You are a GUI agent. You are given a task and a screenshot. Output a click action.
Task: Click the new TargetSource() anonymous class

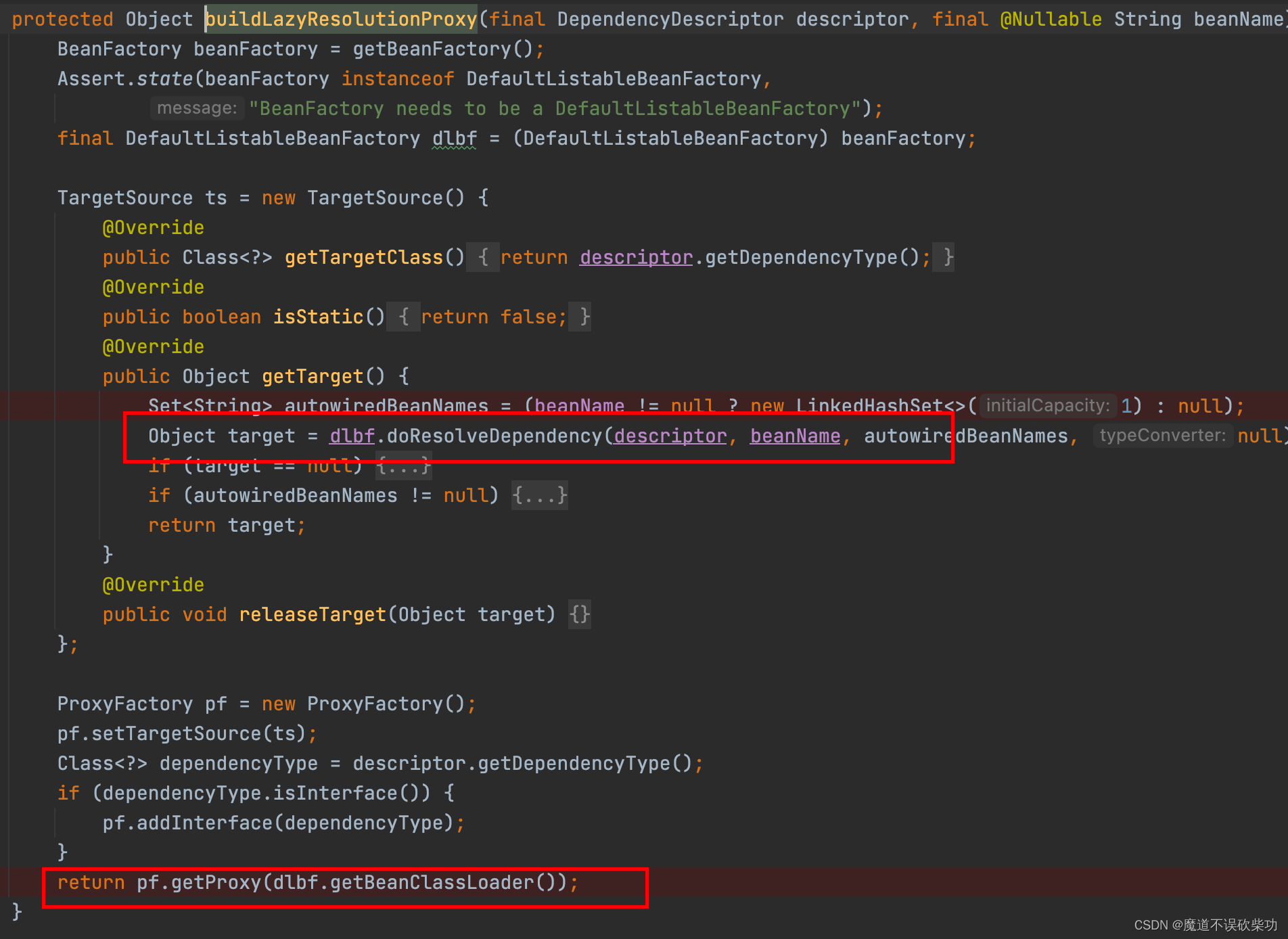point(363,198)
